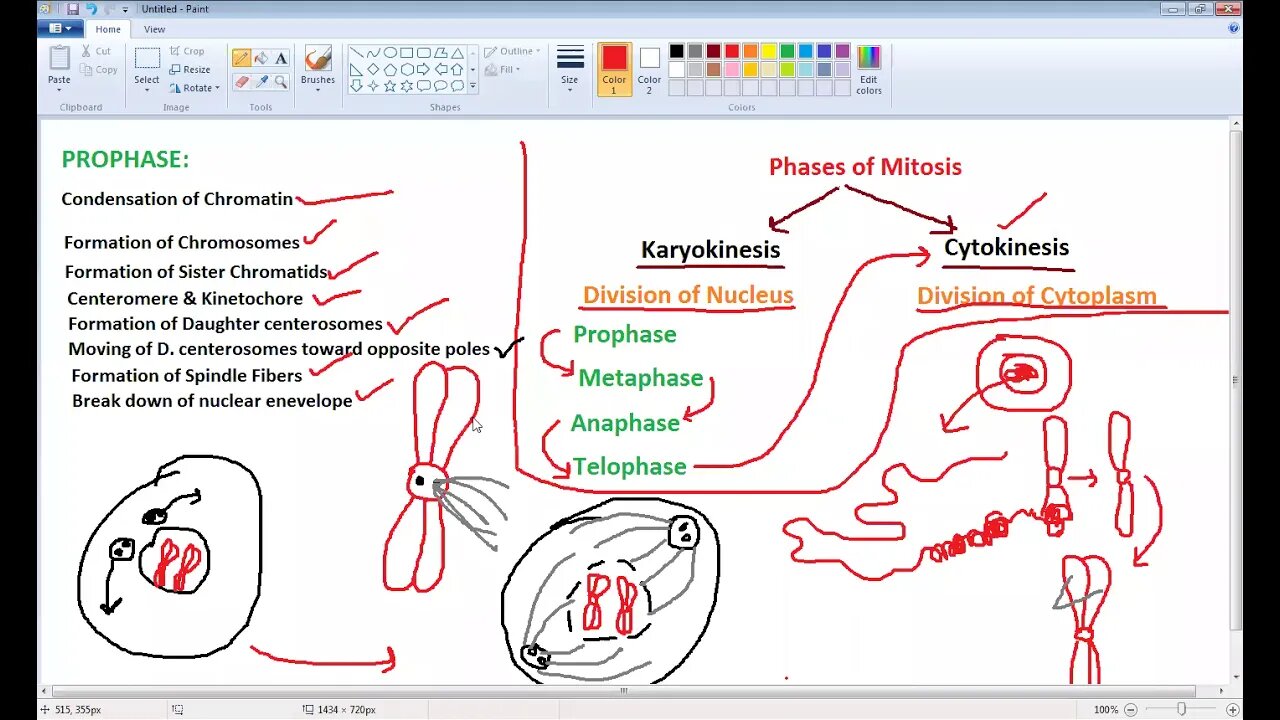Select the Text tool

[281, 58]
